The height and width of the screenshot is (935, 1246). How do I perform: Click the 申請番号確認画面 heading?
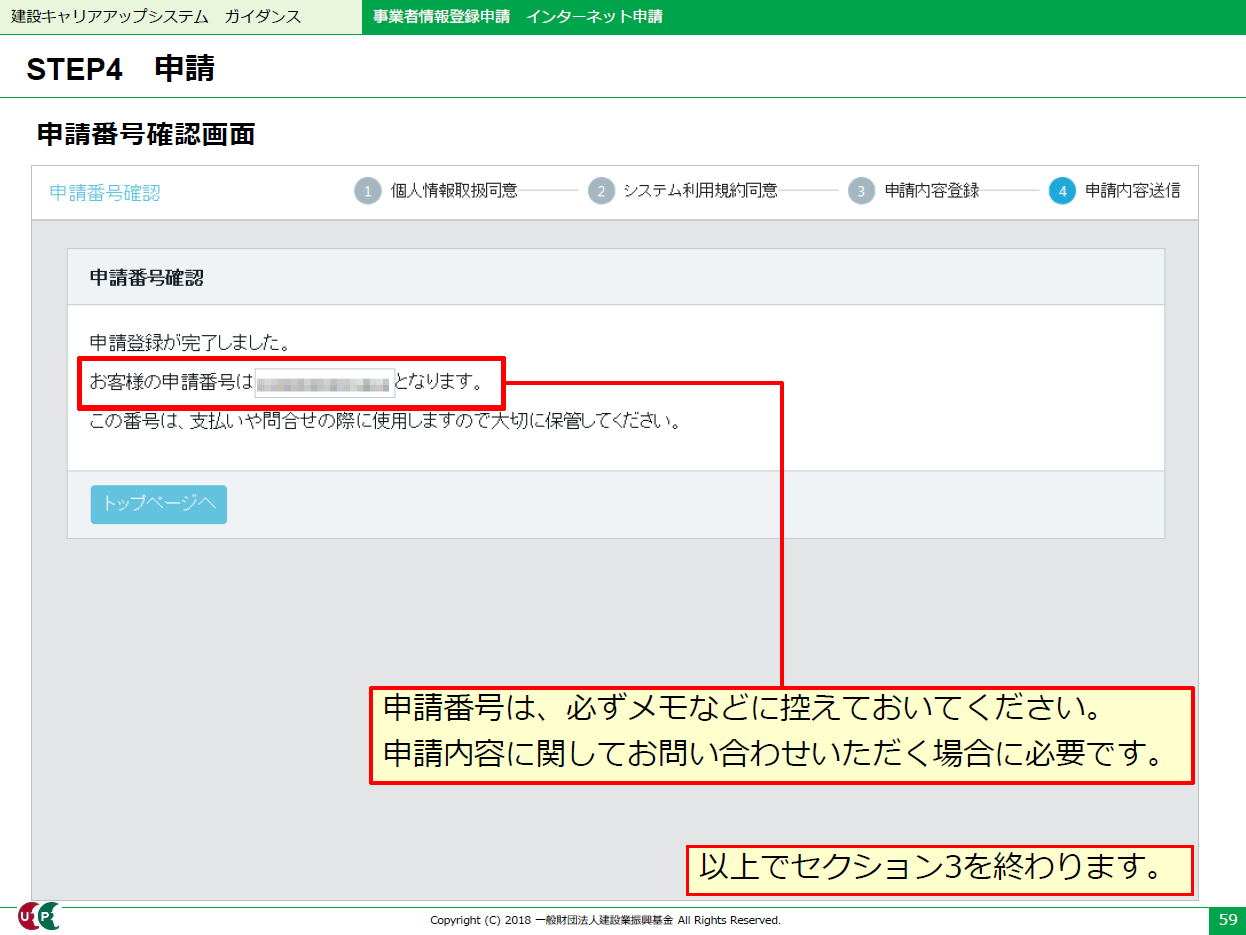click(146, 134)
